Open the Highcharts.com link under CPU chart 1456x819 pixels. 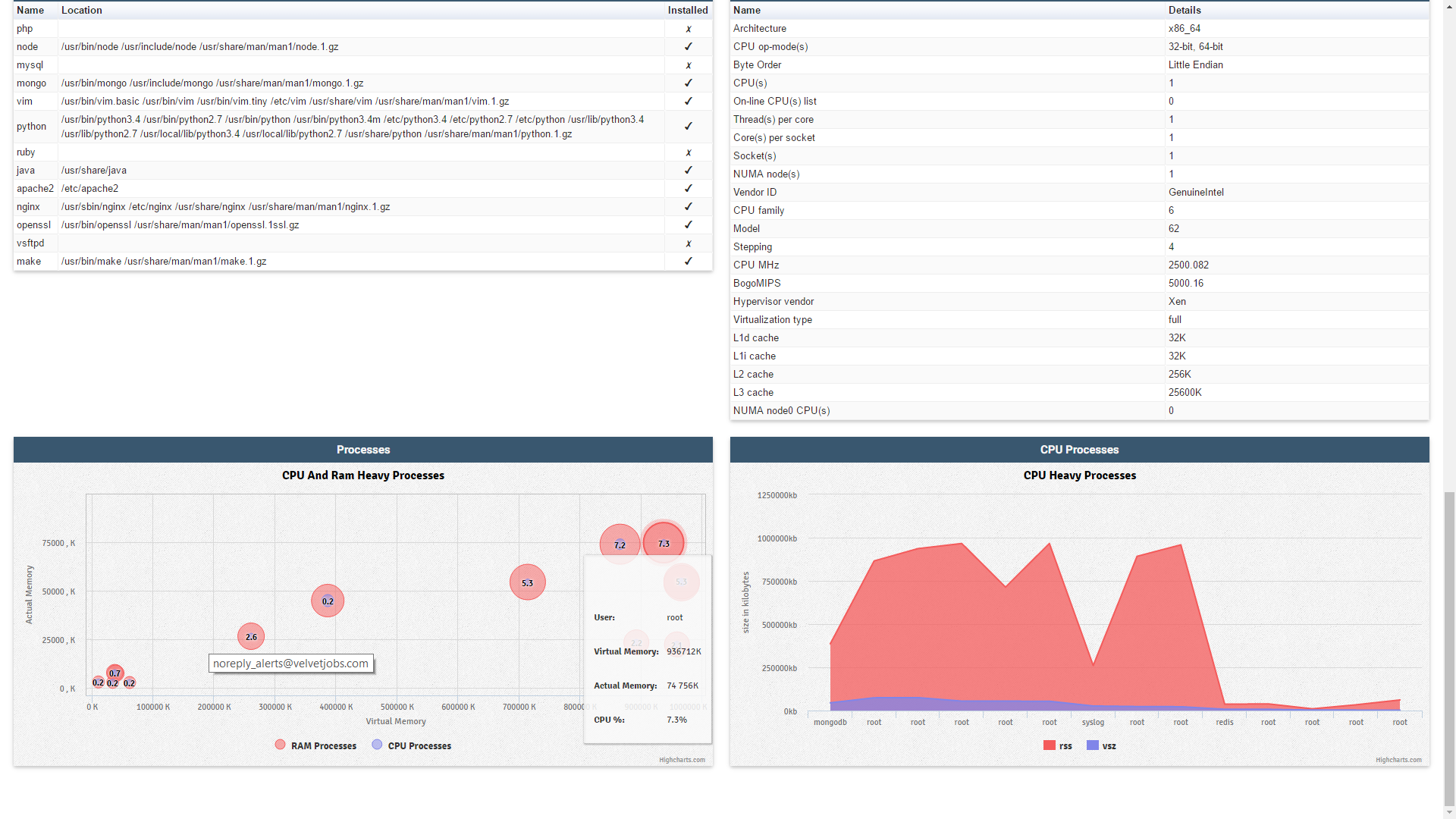click(x=1398, y=760)
